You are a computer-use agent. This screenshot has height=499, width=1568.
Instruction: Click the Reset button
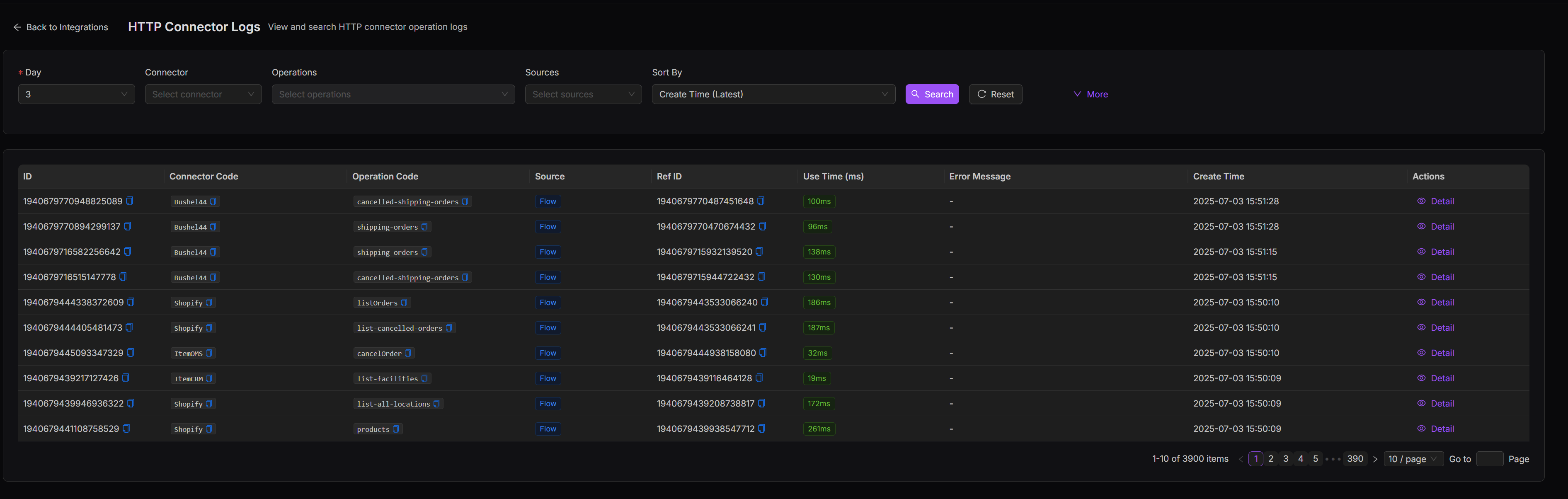[995, 94]
